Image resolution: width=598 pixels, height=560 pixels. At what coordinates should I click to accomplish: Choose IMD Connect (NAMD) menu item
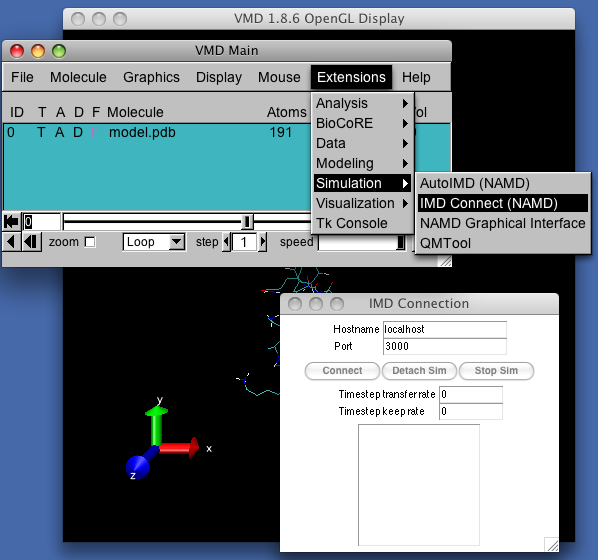click(503, 203)
